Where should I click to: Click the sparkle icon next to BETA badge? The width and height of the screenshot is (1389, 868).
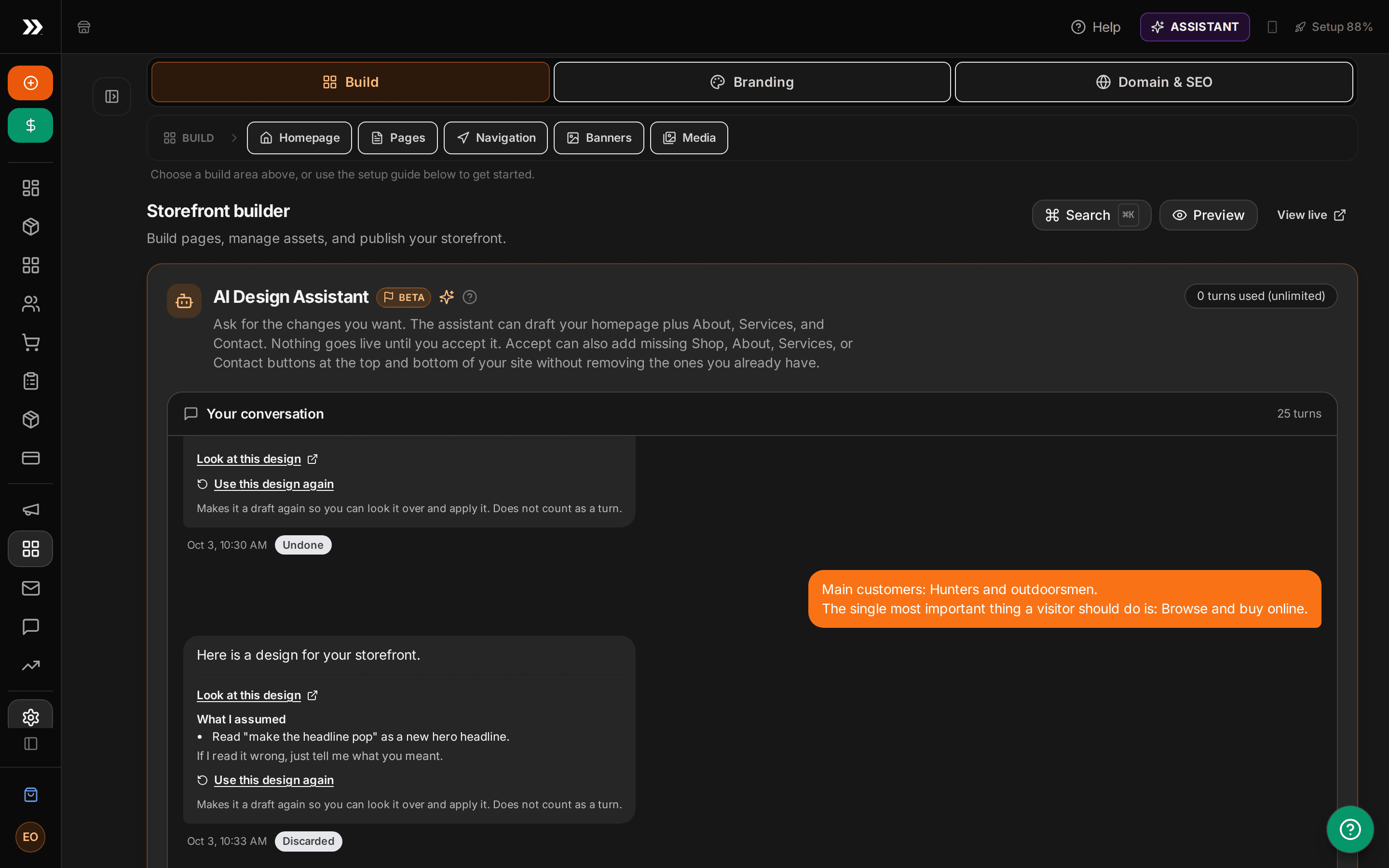pyautogui.click(x=447, y=297)
